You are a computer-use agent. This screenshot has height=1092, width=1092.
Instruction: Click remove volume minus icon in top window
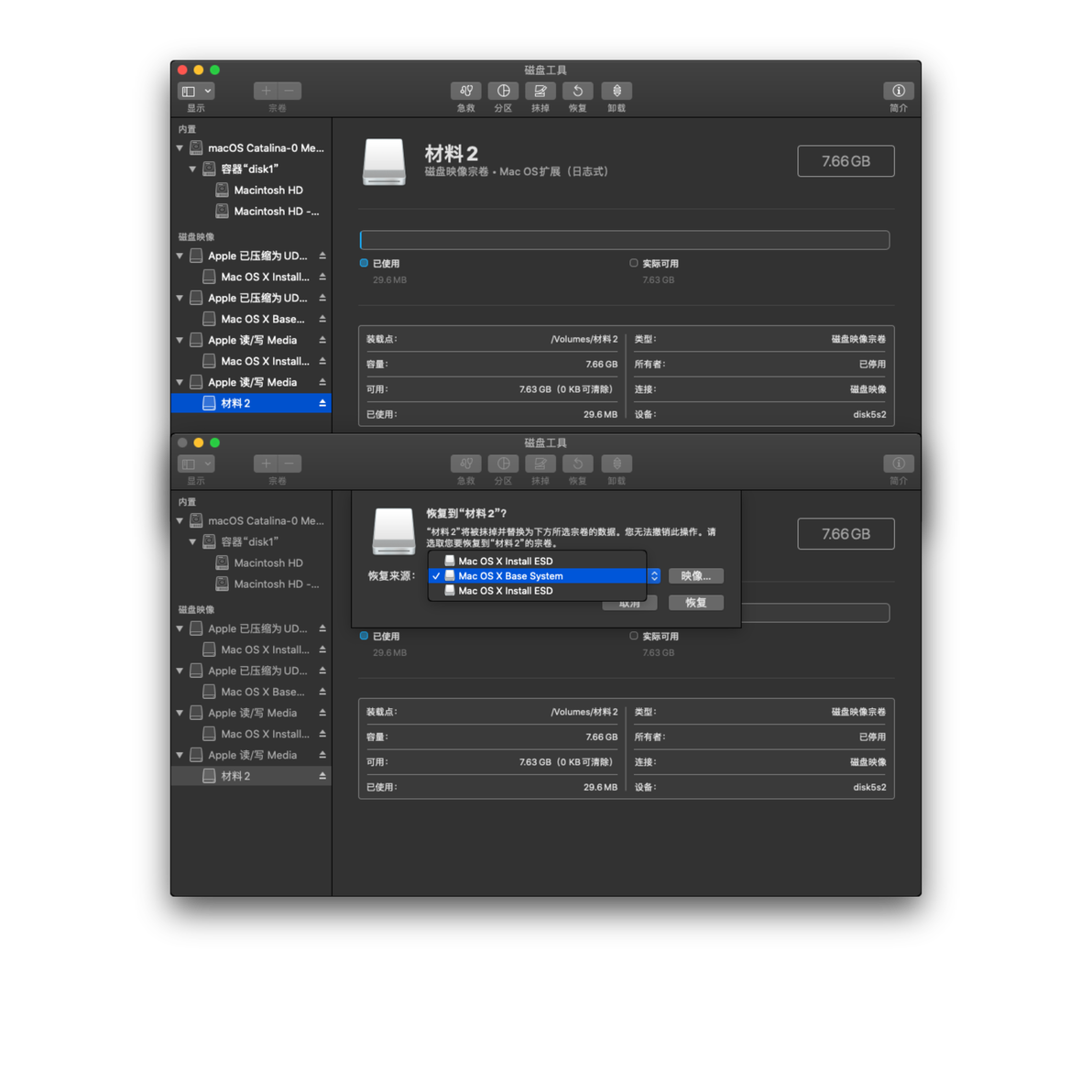pos(289,92)
